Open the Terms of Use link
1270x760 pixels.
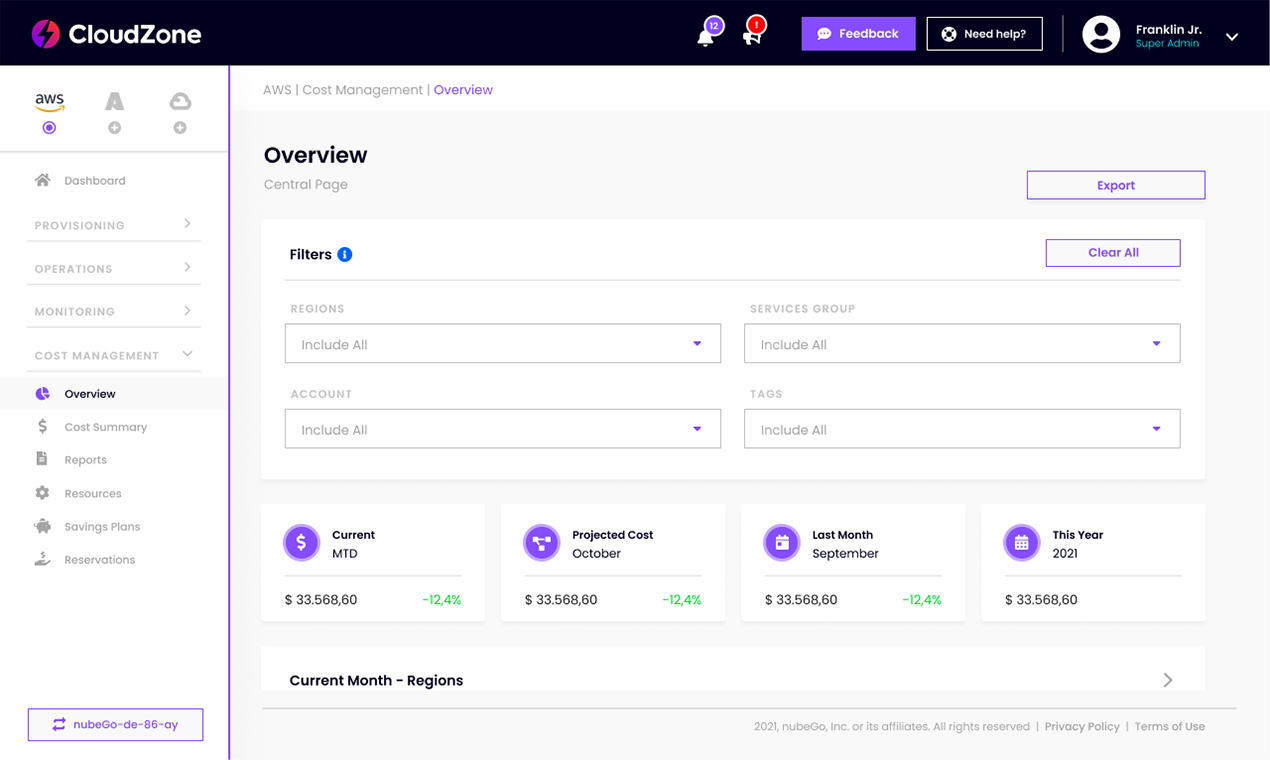coord(1169,727)
